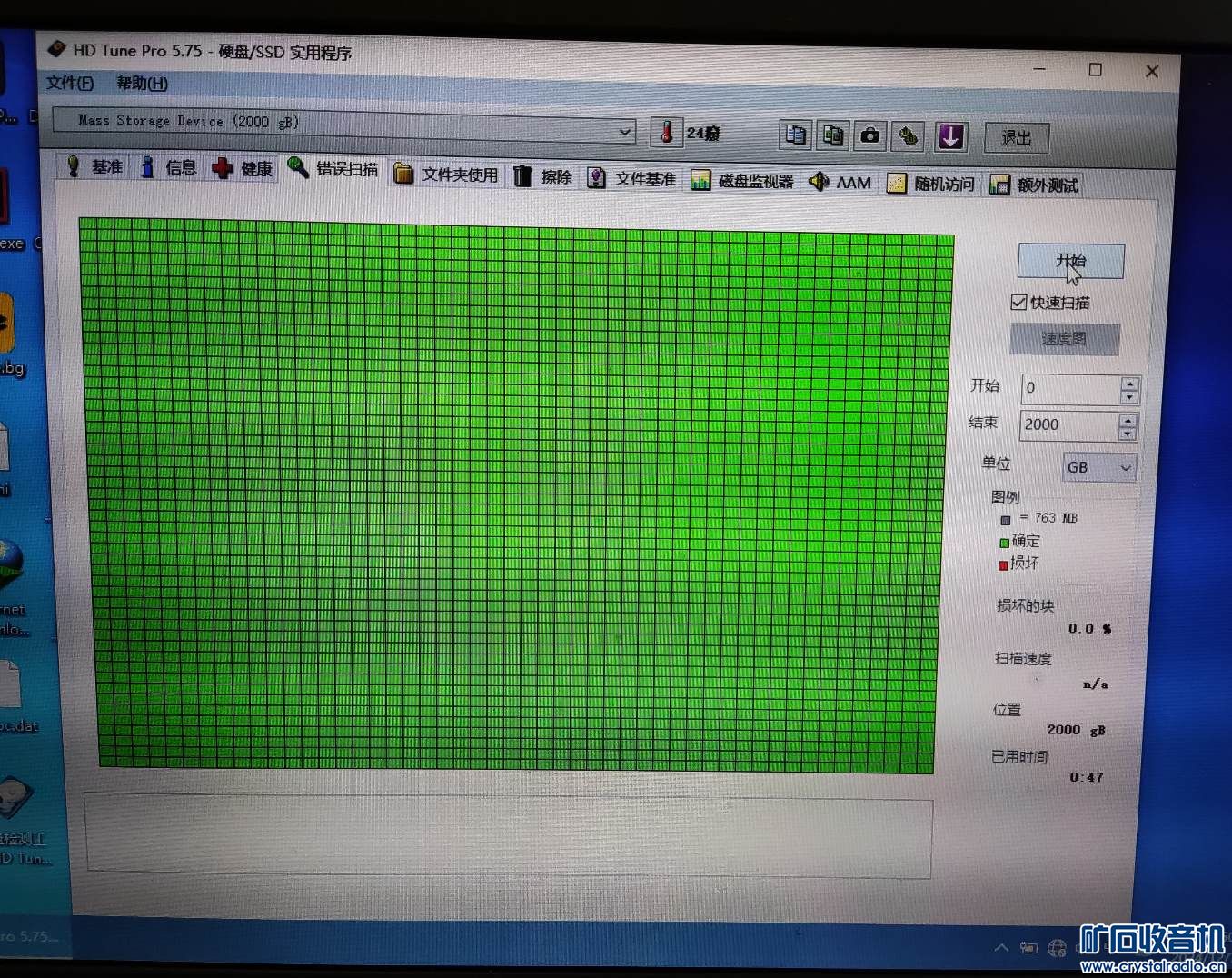Copy info text to clipboard icon
This screenshot has width=1232, height=978.
[795, 135]
